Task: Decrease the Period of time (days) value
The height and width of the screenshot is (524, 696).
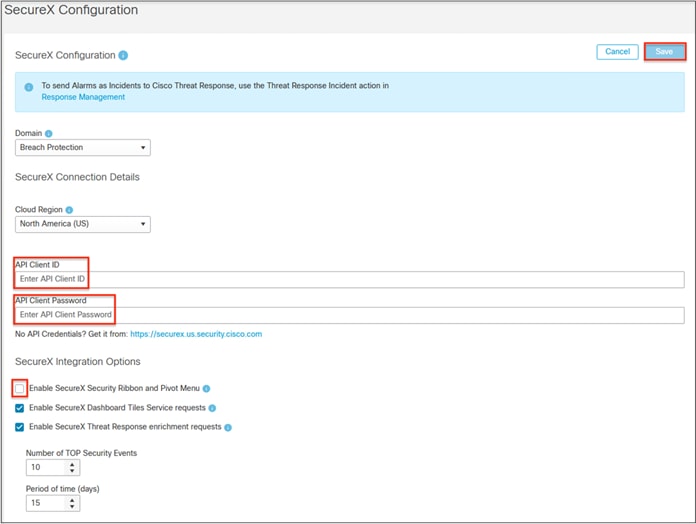Action: tap(72, 506)
